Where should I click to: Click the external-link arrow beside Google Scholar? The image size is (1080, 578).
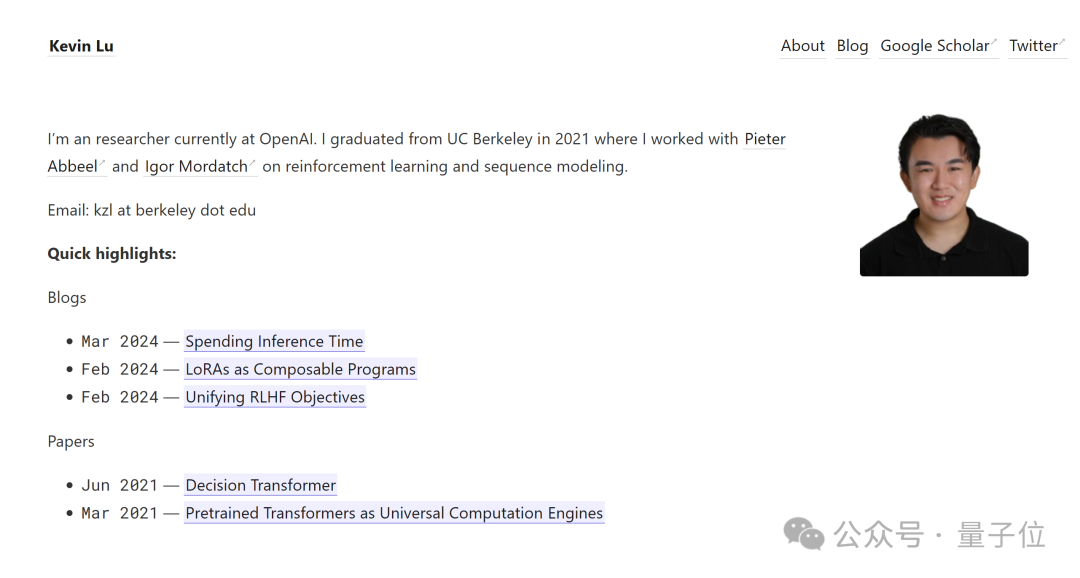click(x=994, y=41)
